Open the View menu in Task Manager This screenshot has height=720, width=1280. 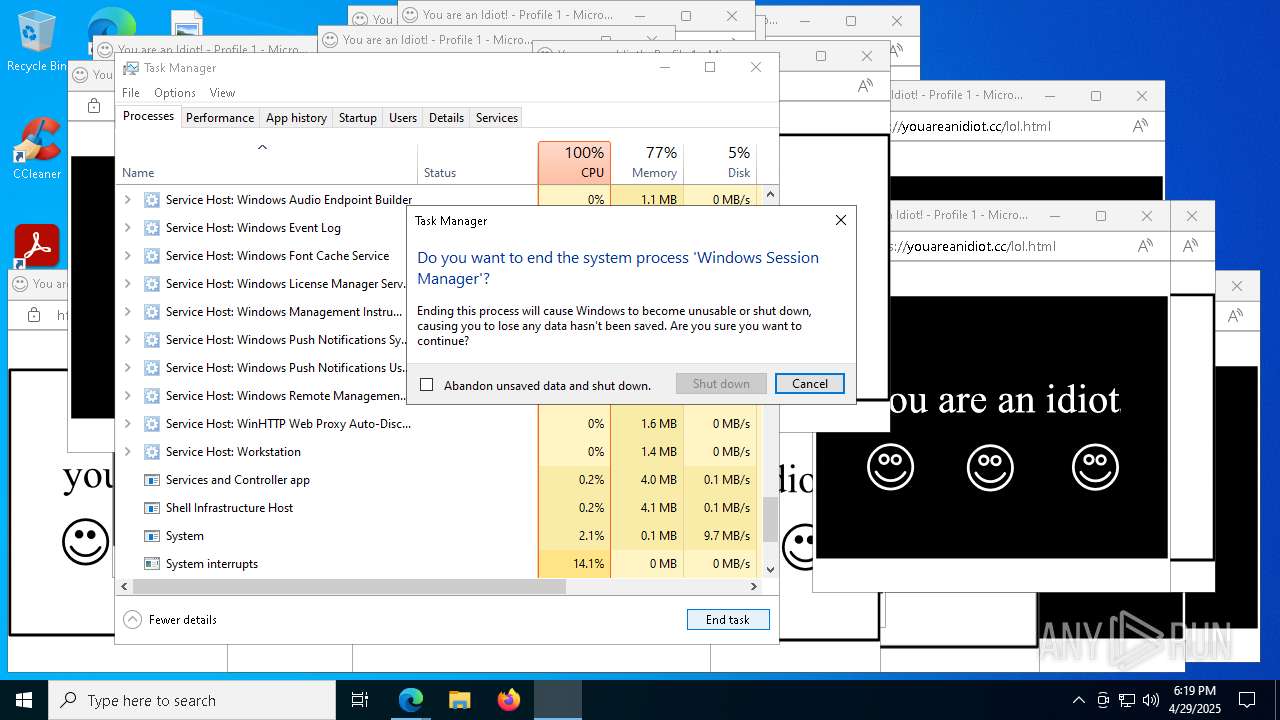222,93
